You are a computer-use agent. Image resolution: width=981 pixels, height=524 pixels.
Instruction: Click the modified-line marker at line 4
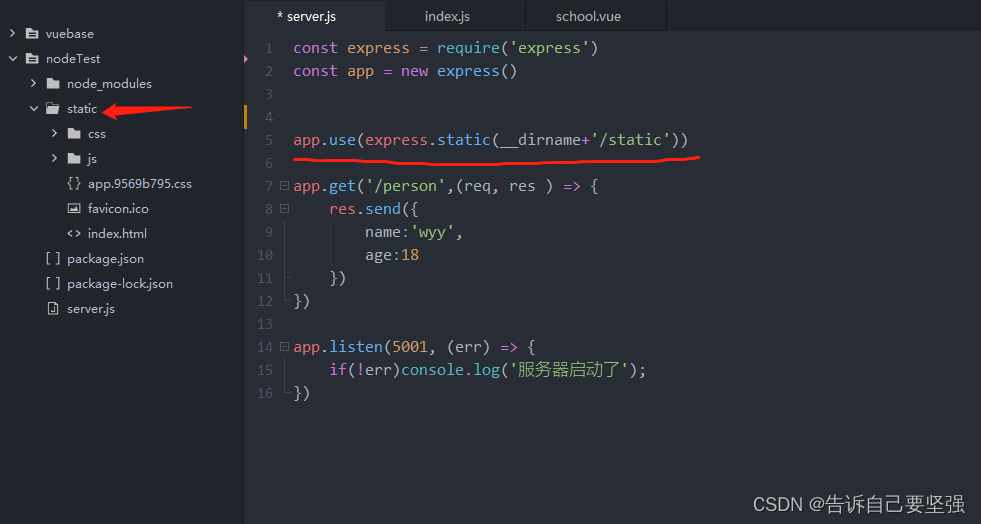pyautogui.click(x=245, y=117)
